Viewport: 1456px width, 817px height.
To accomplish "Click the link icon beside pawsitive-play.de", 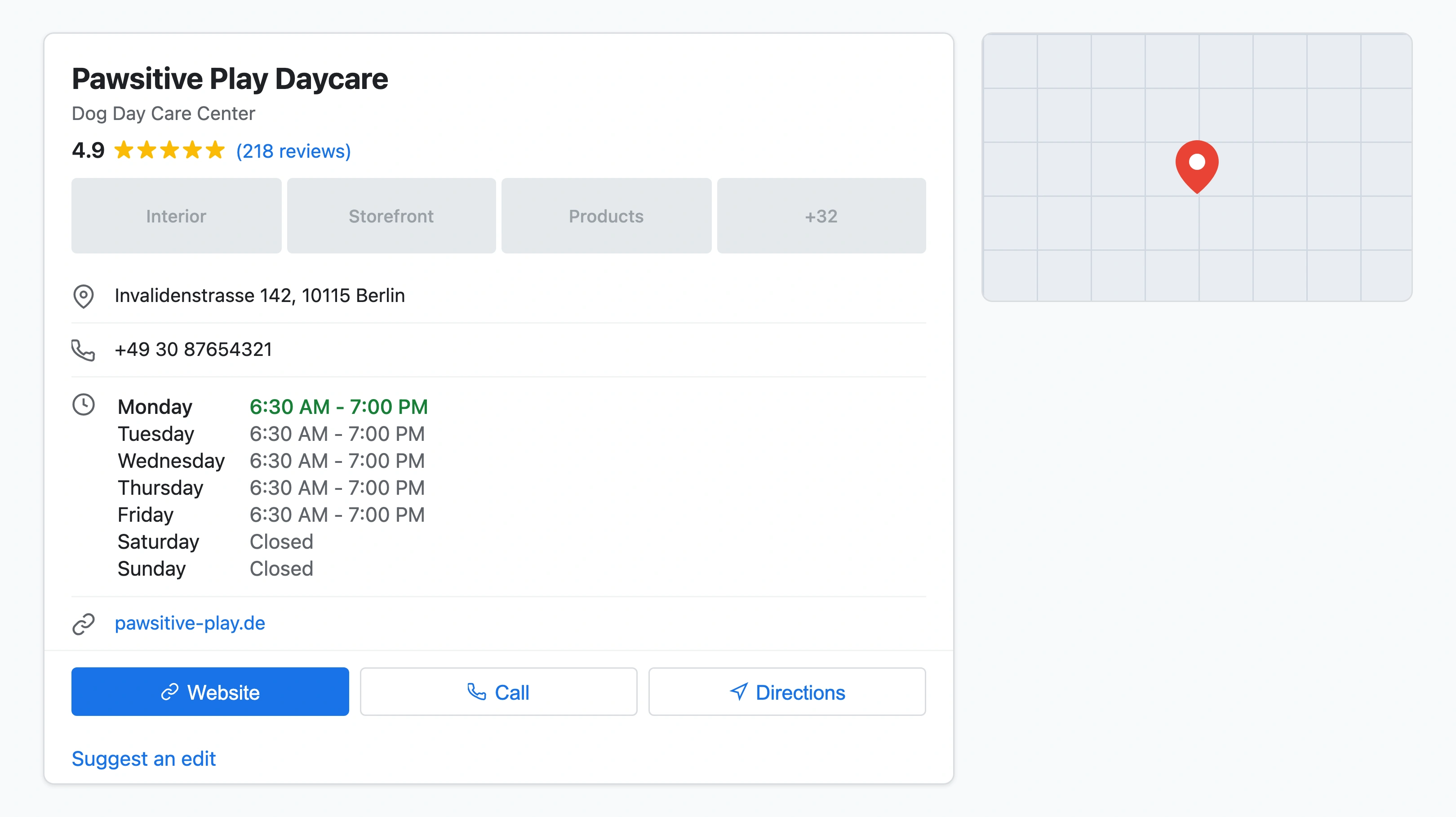I will tap(83, 624).
